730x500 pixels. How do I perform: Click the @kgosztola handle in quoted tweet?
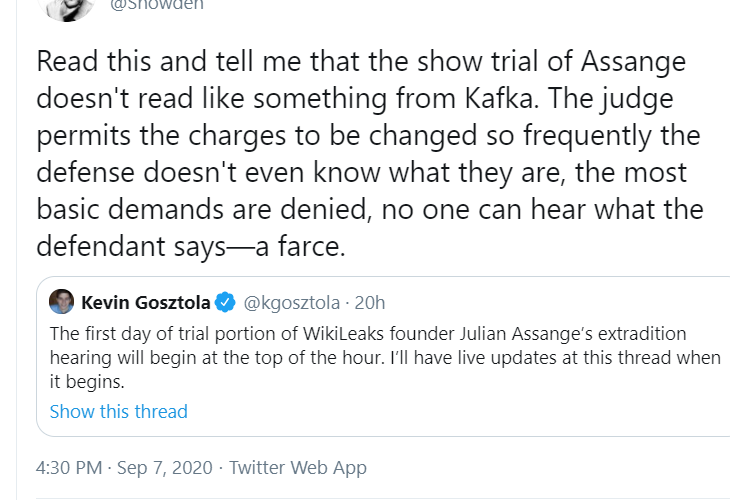290,302
